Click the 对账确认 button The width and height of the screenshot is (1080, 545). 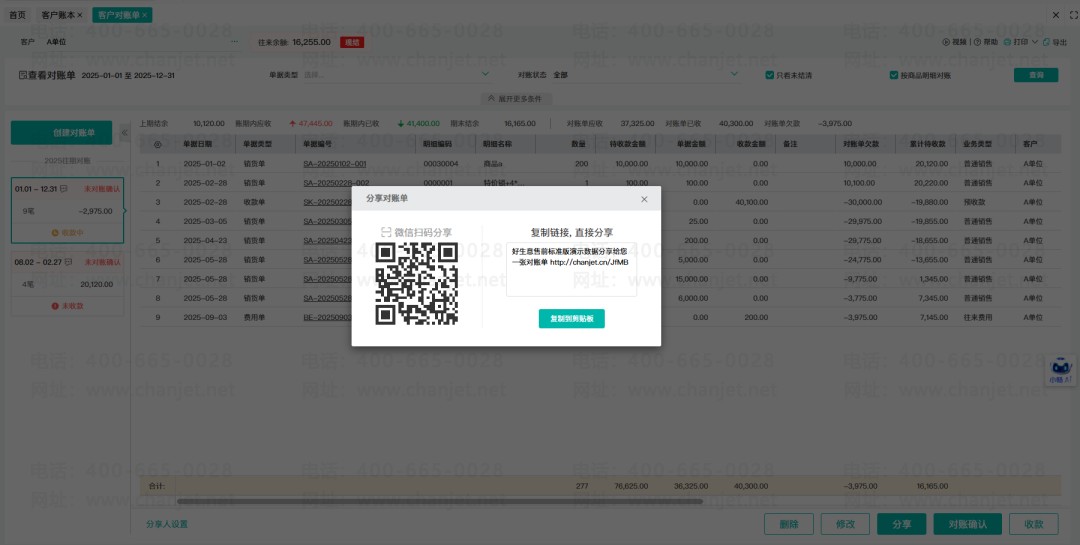(967, 524)
